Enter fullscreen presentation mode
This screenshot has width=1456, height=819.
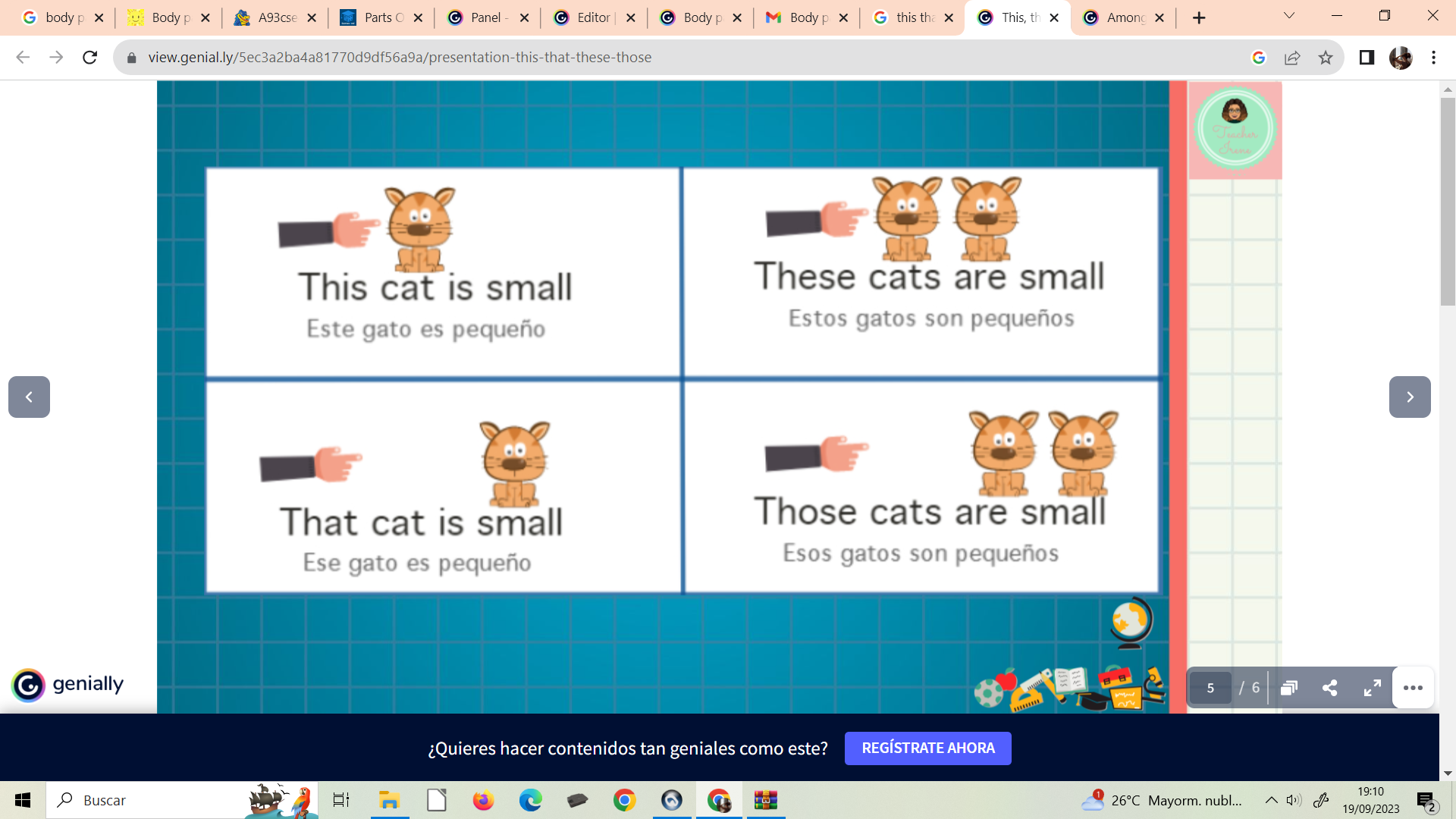(x=1372, y=688)
